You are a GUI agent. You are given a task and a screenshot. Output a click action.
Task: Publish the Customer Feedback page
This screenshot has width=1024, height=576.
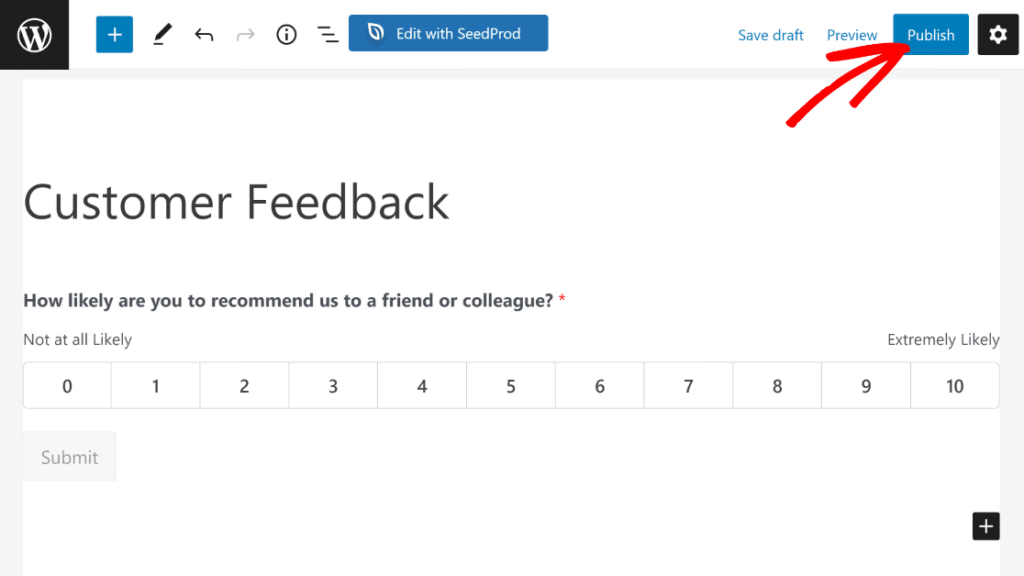pyautogui.click(x=930, y=34)
